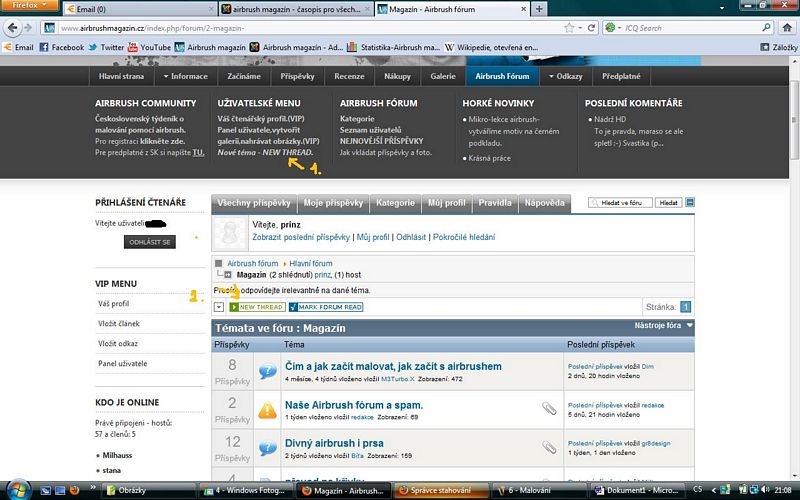The width and height of the screenshot is (800, 500).
Task: Click paperclip attachment icon on 'Divný airbrush i prsa'
Action: point(549,447)
